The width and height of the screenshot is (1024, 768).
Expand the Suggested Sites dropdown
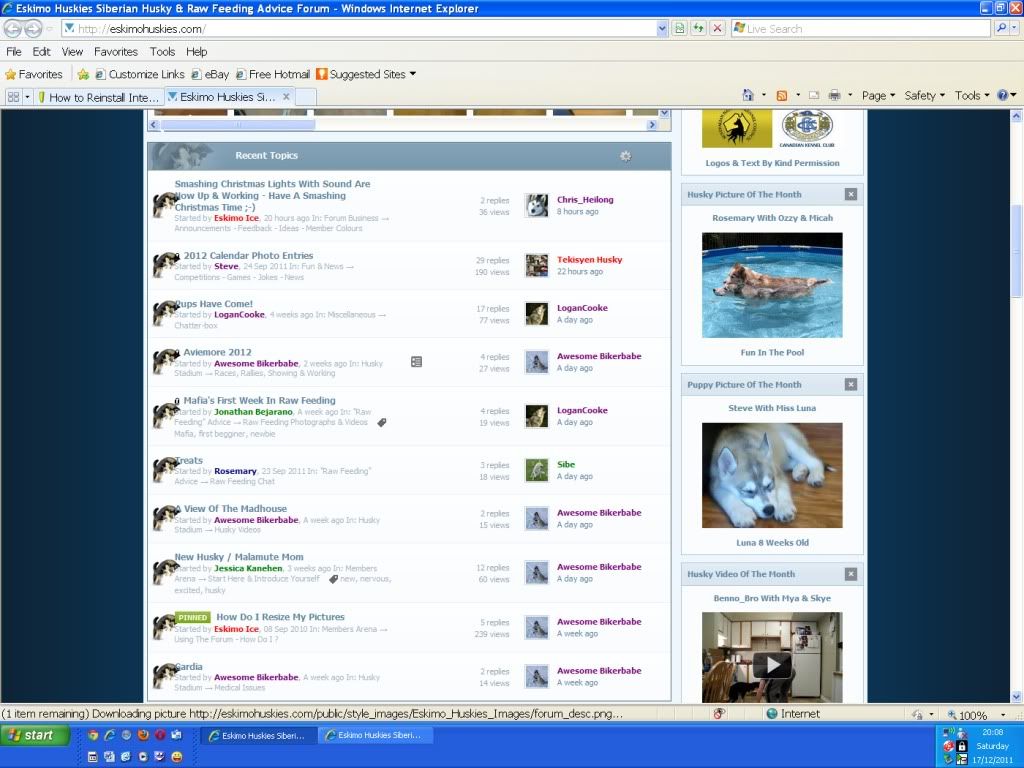pos(413,74)
